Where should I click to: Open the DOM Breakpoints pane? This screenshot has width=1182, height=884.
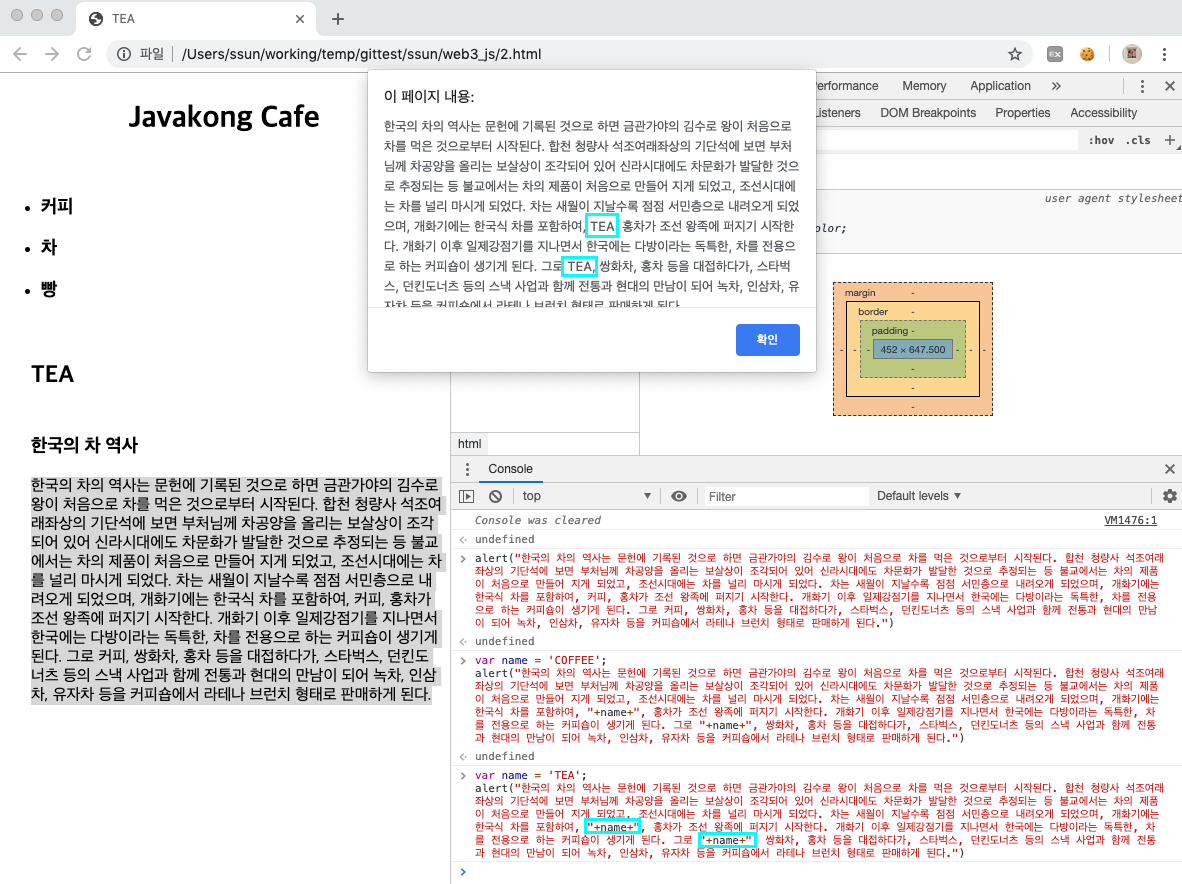tap(927, 113)
